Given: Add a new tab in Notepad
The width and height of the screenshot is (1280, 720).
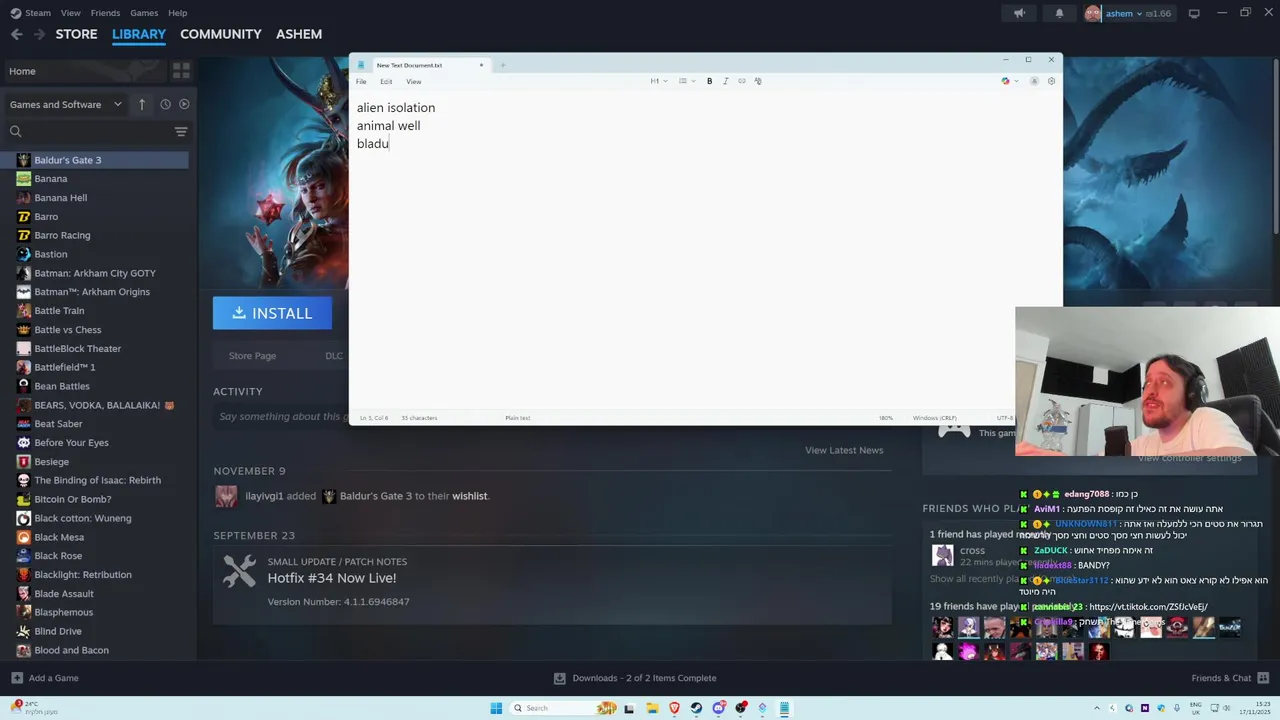Looking at the screenshot, I should [x=503, y=65].
